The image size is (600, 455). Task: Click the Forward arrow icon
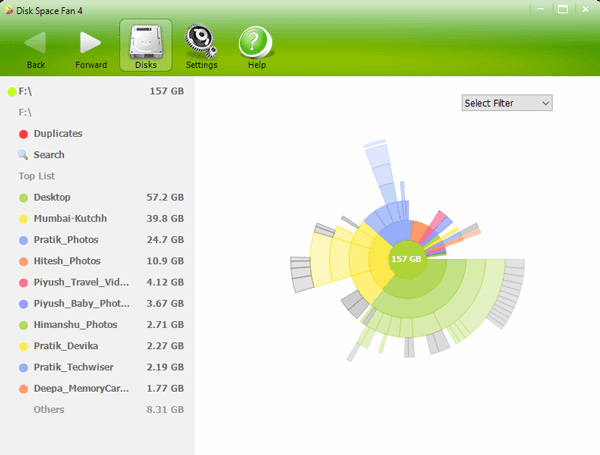click(x=91, y=42)
